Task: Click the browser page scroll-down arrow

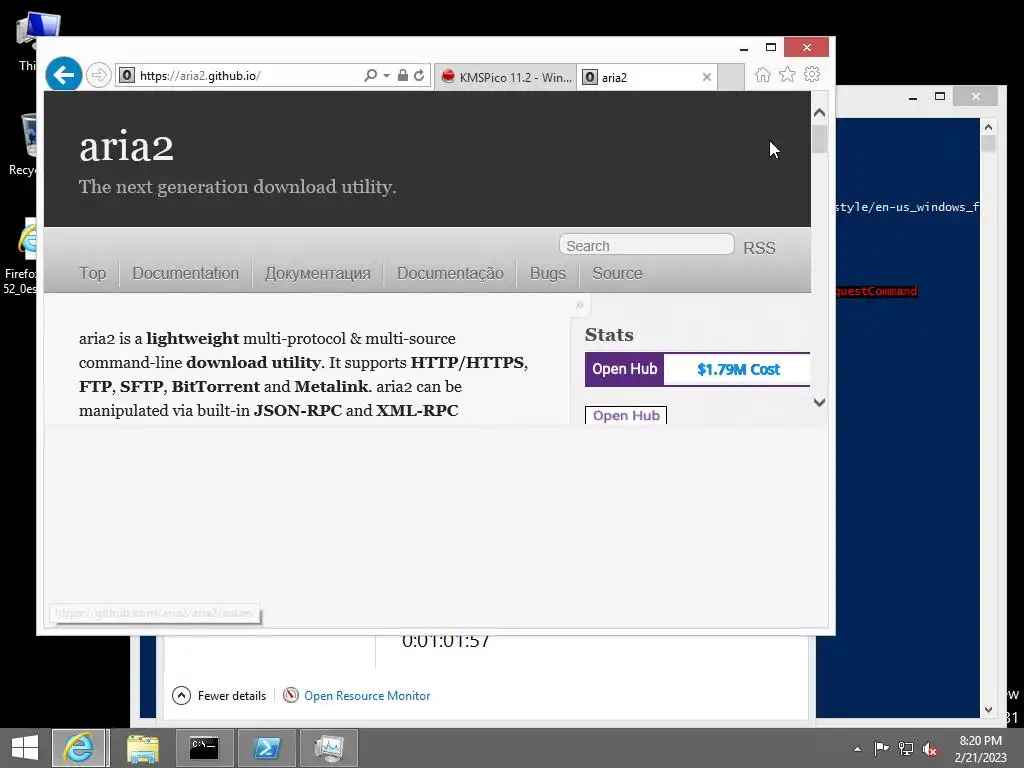Action: point(820,403)
